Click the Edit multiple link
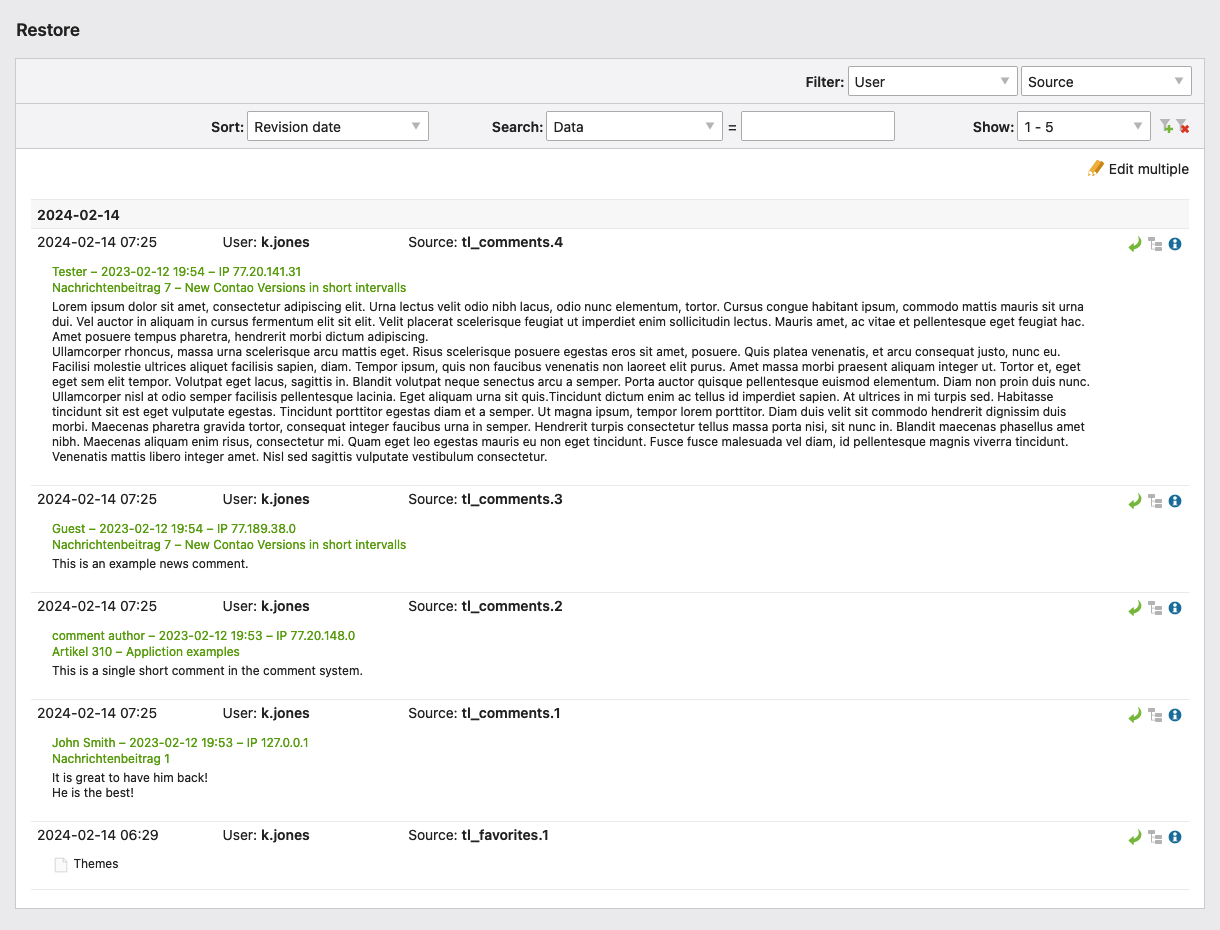This screenshot has width=1220, height=930. [x=1138, y=169]
